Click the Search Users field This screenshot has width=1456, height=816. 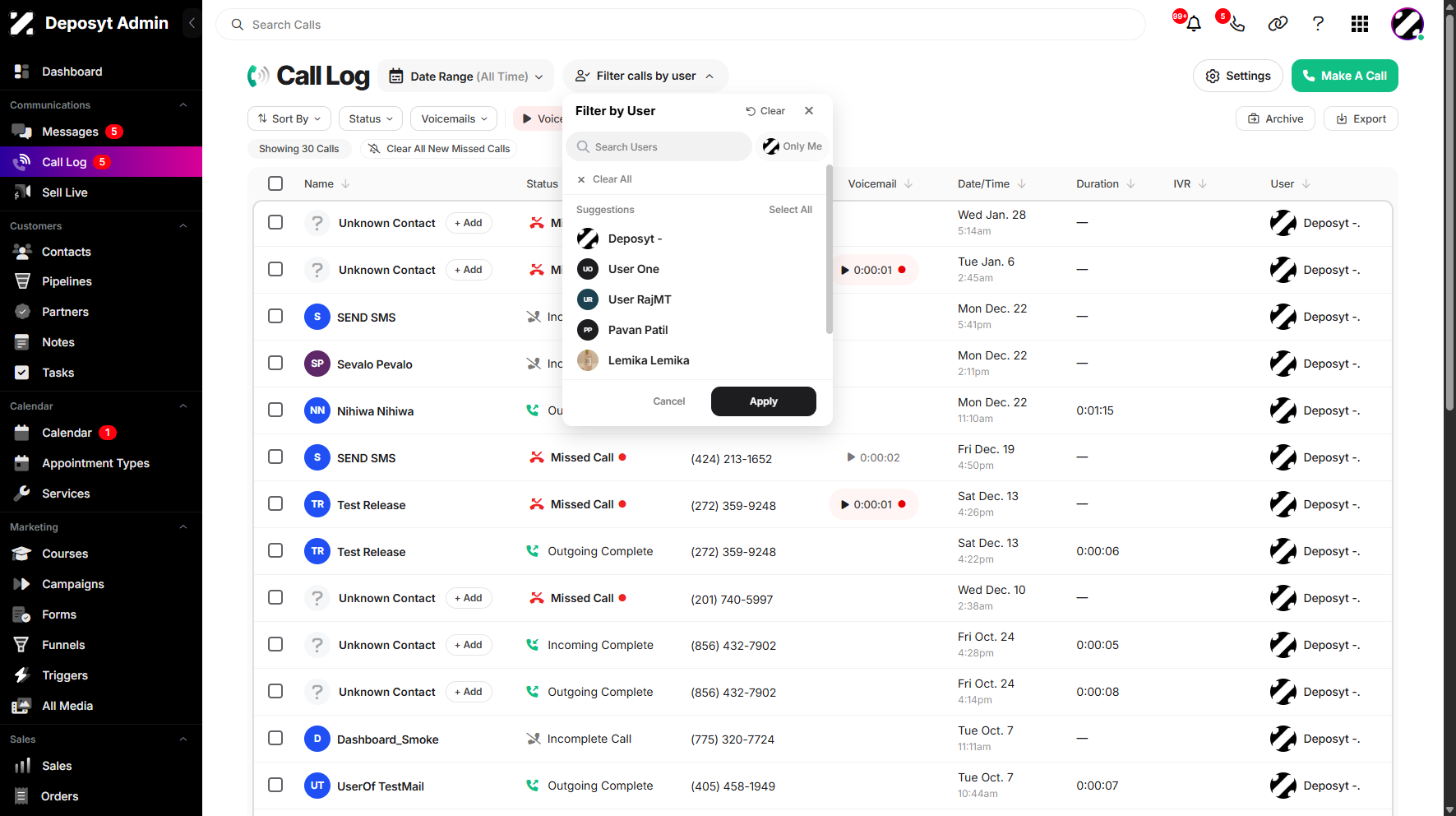point(659,146)
